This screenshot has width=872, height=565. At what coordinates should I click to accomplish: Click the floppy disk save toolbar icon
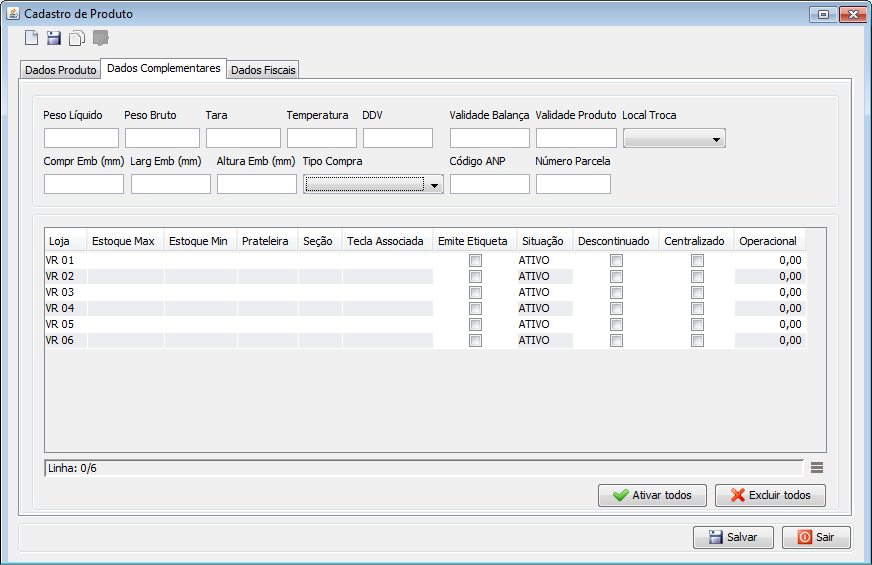(54, 39)
